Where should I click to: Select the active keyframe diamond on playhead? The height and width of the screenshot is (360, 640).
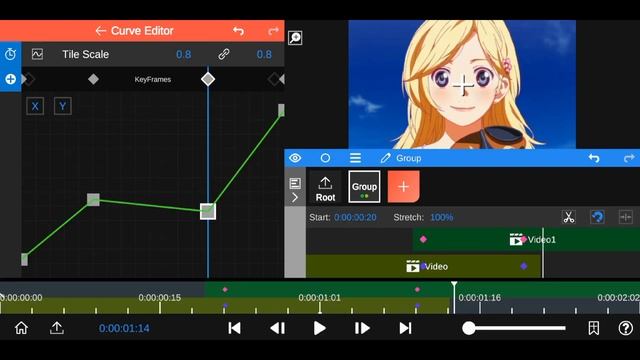pyautogui.click(x=208, y=79)
